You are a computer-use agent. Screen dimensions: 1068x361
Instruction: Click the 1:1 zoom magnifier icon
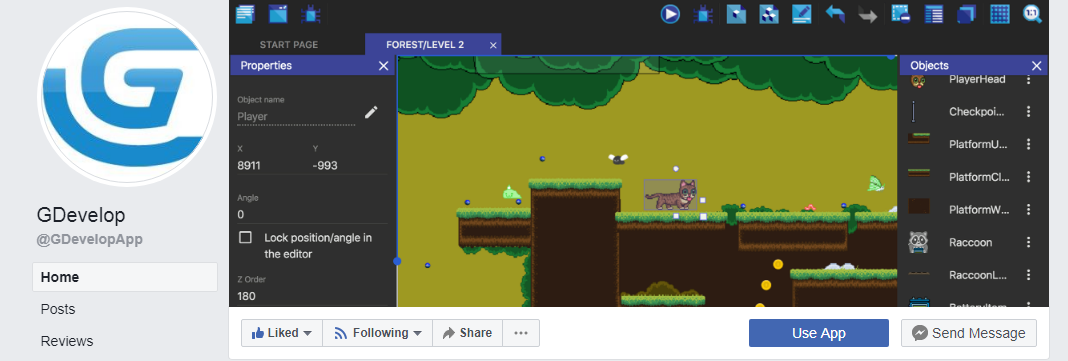pos(1033,14)
